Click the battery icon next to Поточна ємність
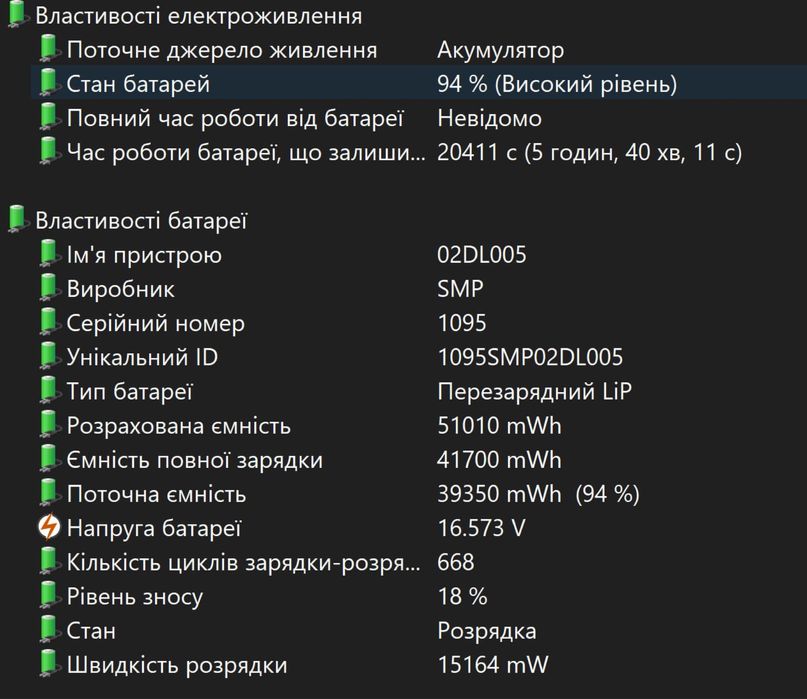The image size is (807, 699). (x=49, y=494)
